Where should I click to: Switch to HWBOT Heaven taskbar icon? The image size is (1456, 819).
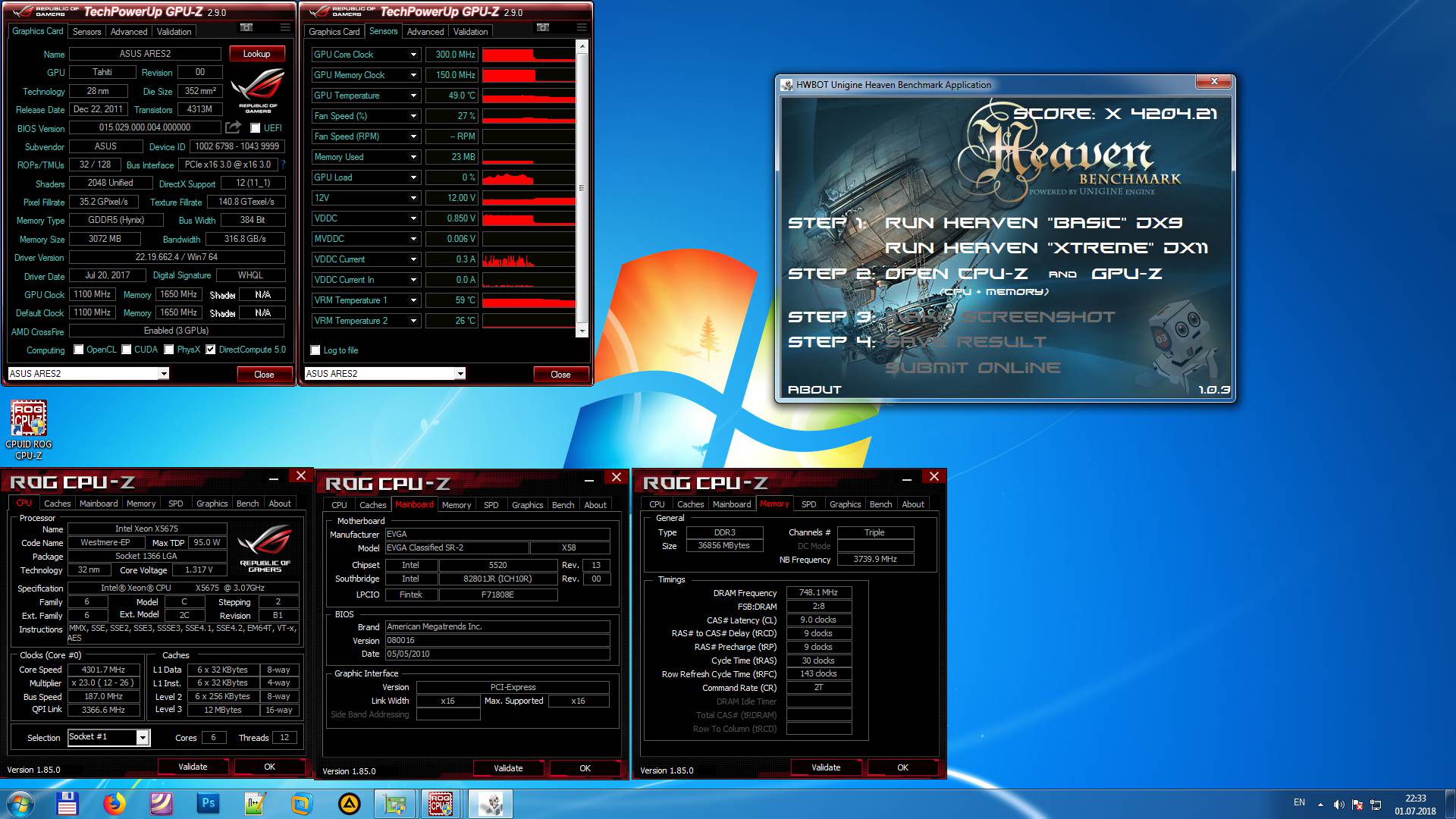click(491, 804)
